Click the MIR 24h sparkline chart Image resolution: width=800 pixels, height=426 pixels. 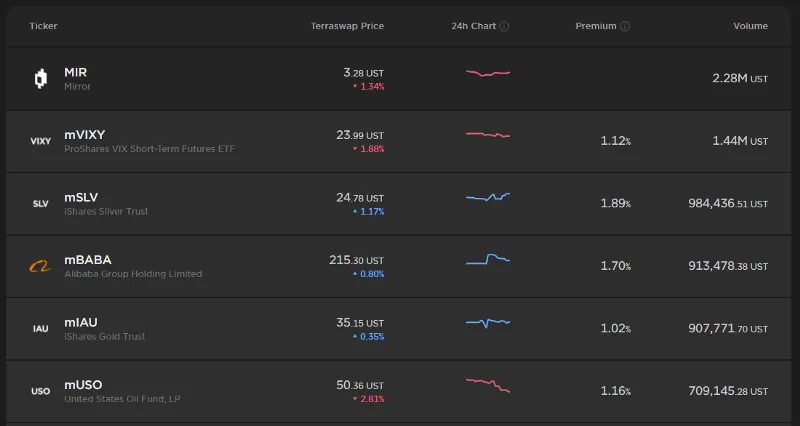(488, 73)
